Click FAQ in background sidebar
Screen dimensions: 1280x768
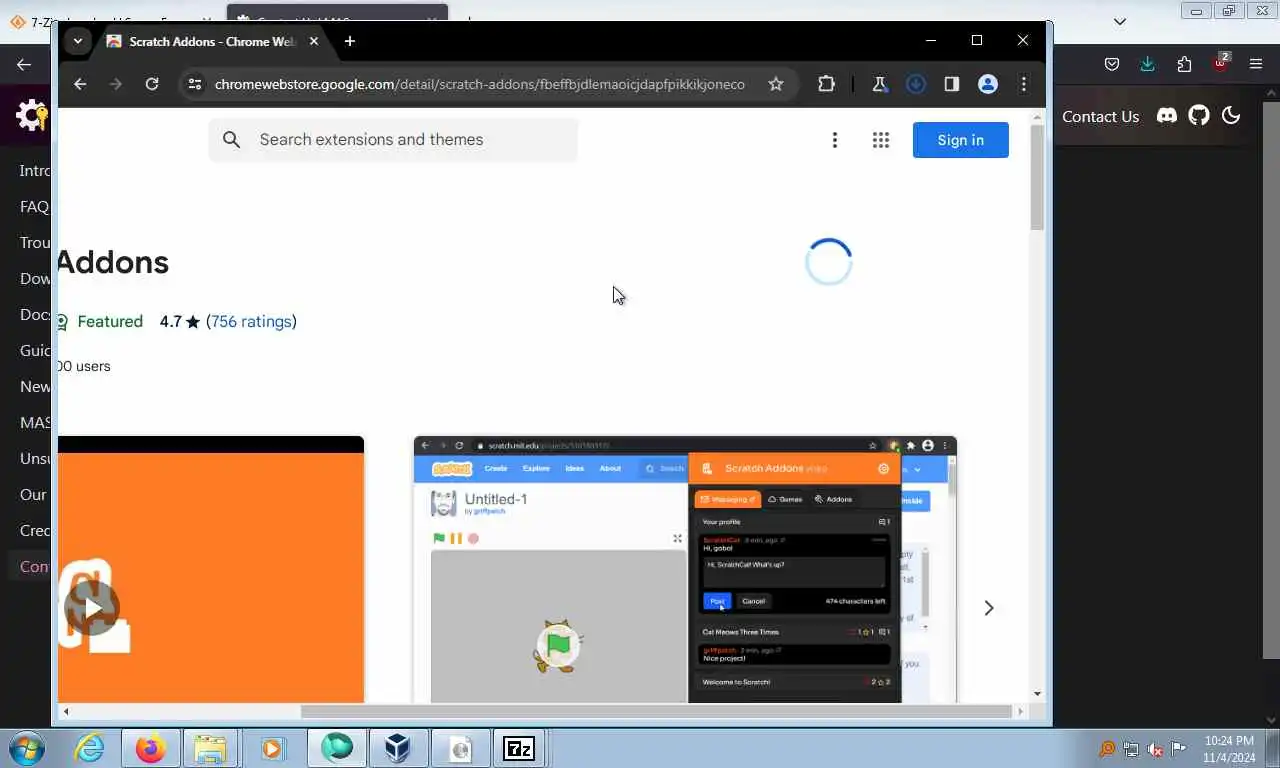pyautogui.click(x=34, y=206)
